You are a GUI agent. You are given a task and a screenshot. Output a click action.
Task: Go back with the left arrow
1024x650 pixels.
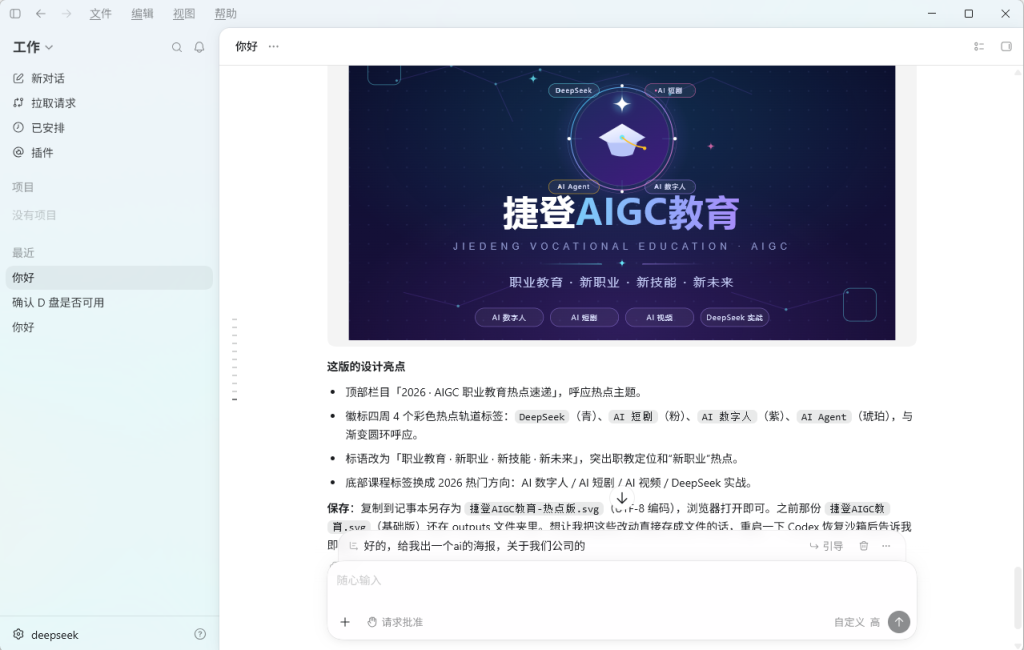40,13
